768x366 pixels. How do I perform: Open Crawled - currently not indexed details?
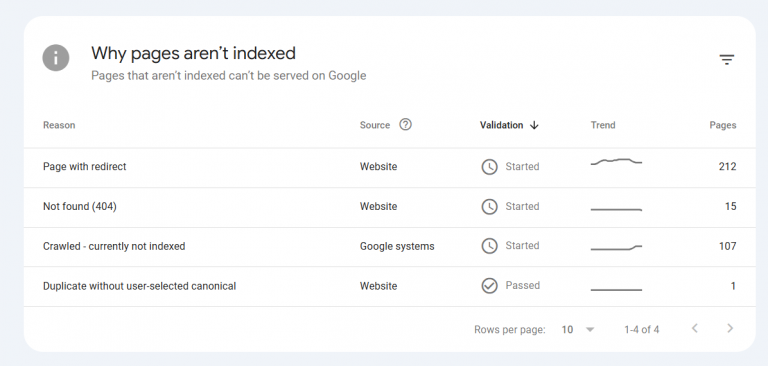114,246
